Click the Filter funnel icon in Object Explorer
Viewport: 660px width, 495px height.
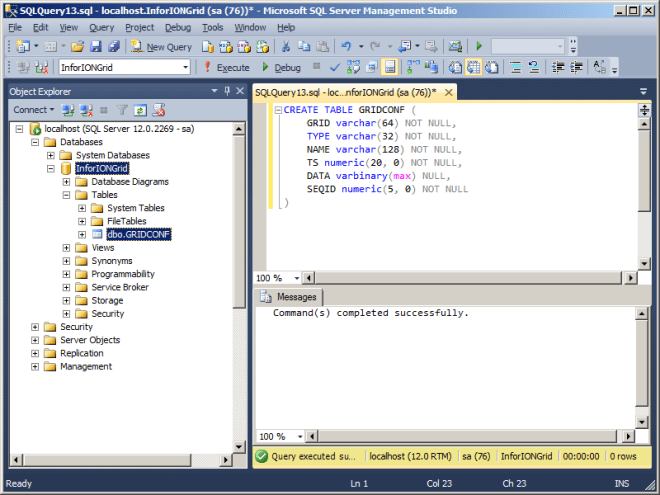pyautogui.click(x=123, y=110)
